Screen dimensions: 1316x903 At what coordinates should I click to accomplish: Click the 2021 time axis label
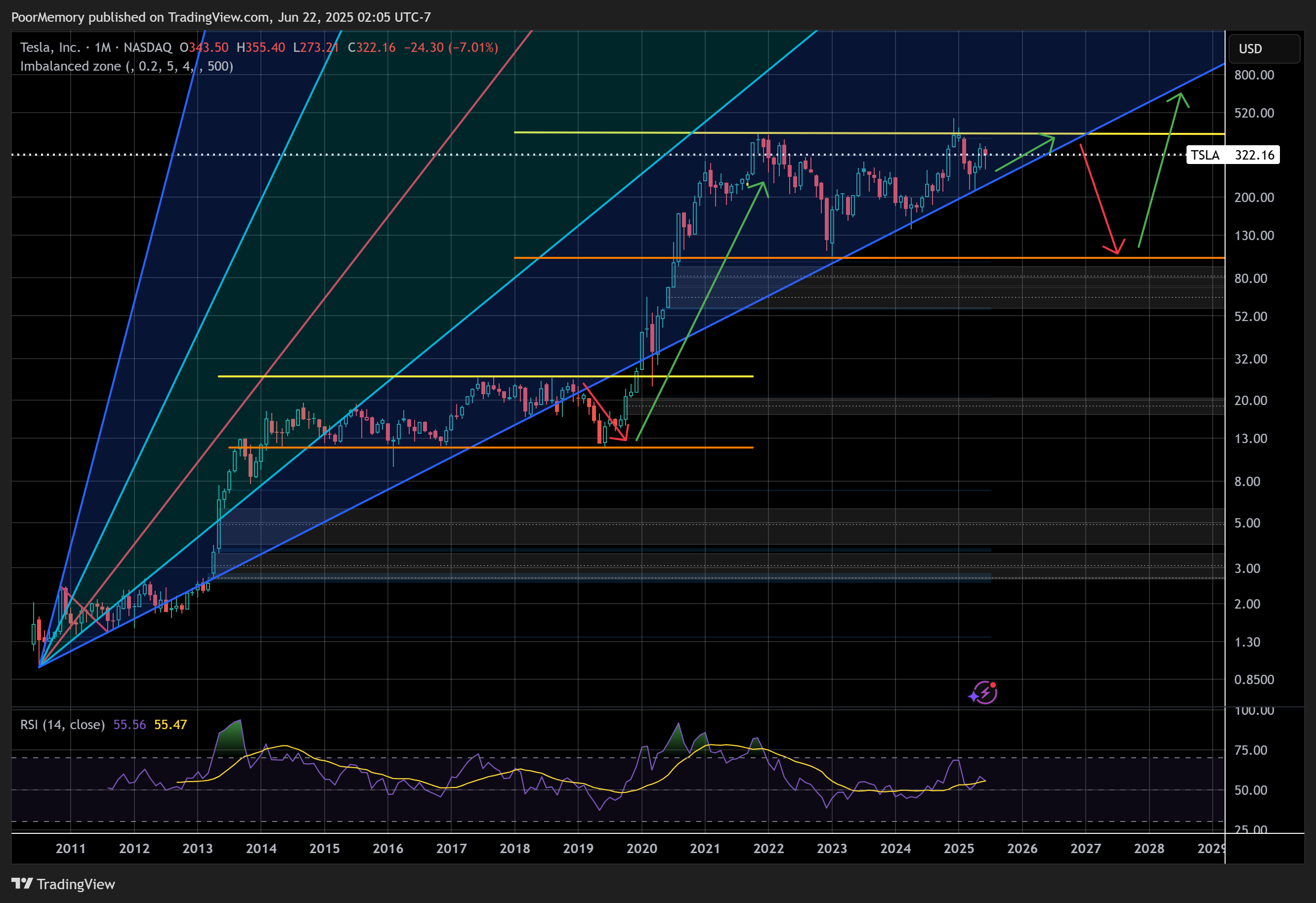point(705,849)
